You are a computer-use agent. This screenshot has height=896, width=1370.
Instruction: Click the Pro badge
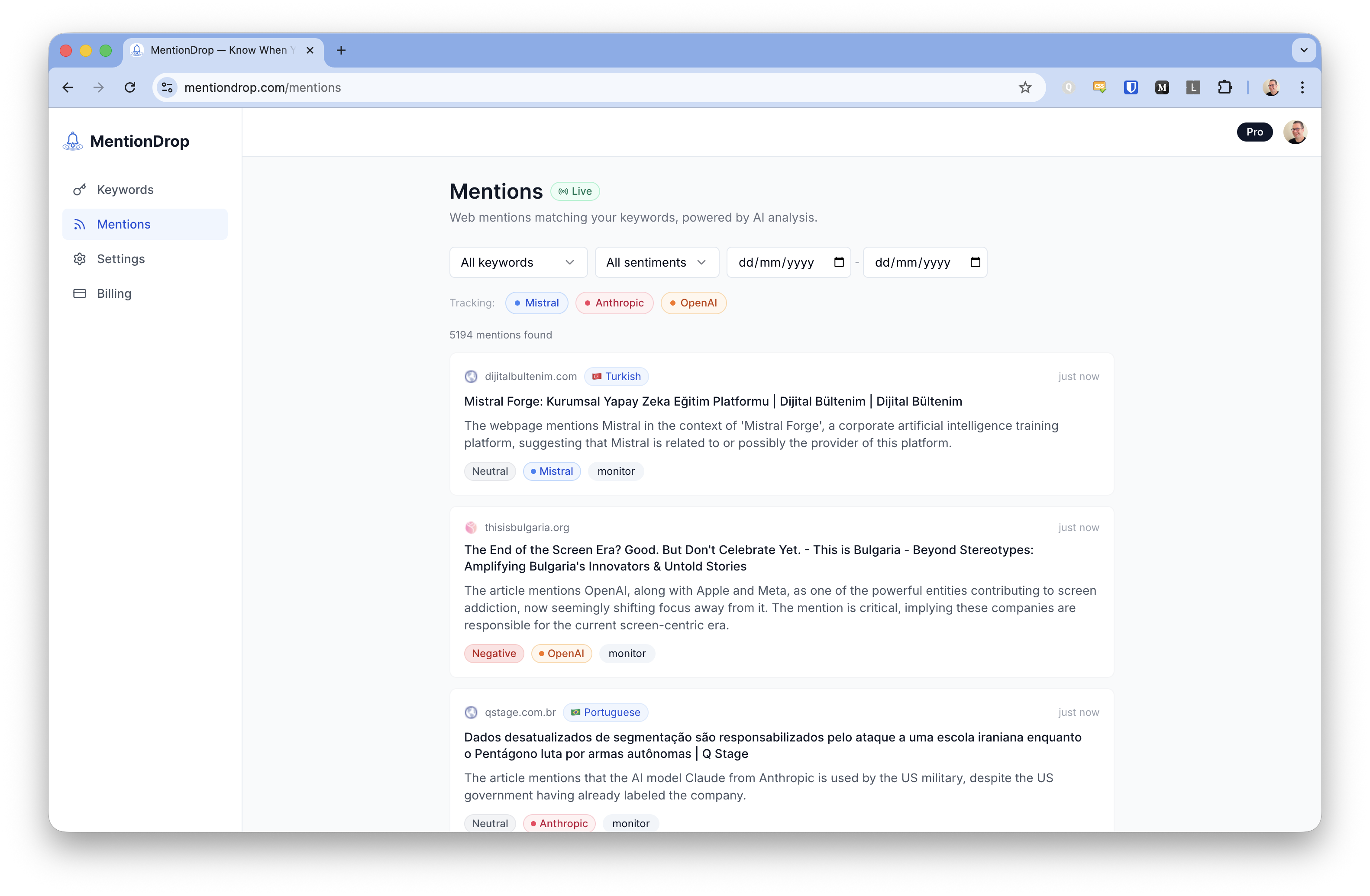[x=1255, y=132]
